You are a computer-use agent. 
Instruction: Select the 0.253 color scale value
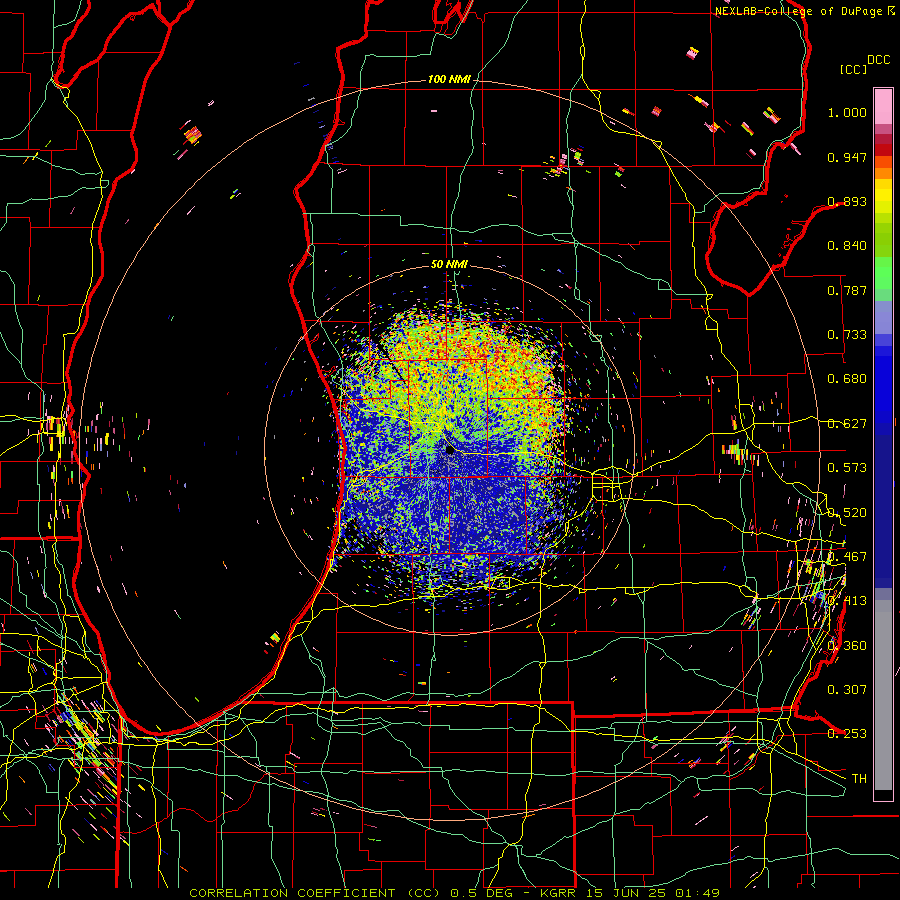pos(847,734)
